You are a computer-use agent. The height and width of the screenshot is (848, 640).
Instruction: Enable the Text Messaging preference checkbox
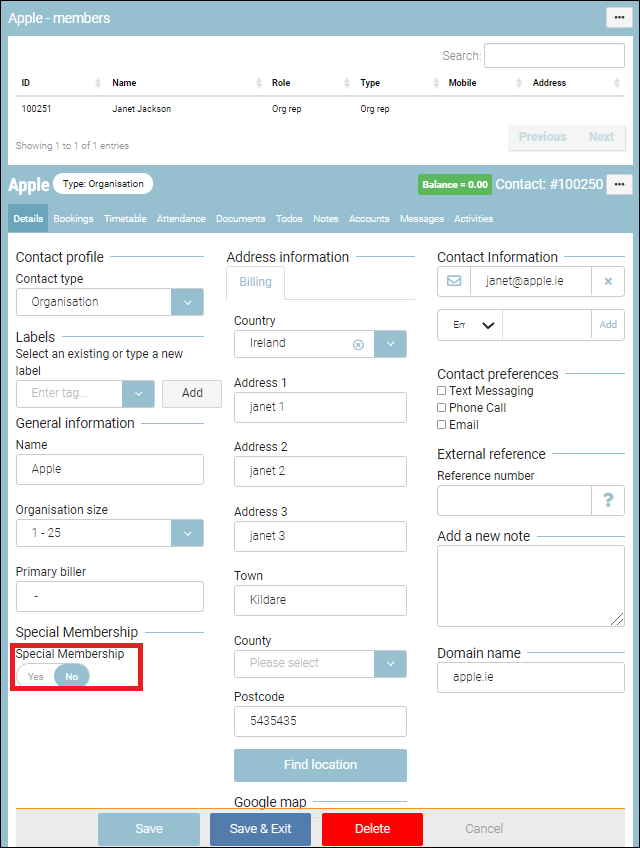[x=442, y=391]
